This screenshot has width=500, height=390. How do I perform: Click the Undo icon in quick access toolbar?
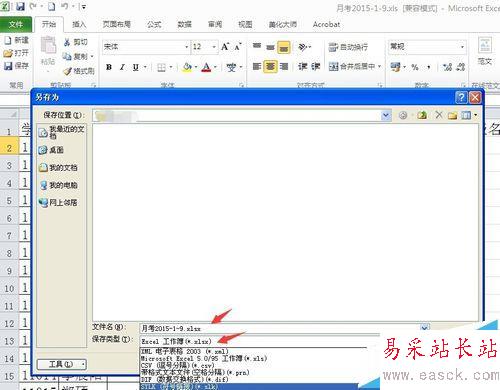click(x=65, y=6)
